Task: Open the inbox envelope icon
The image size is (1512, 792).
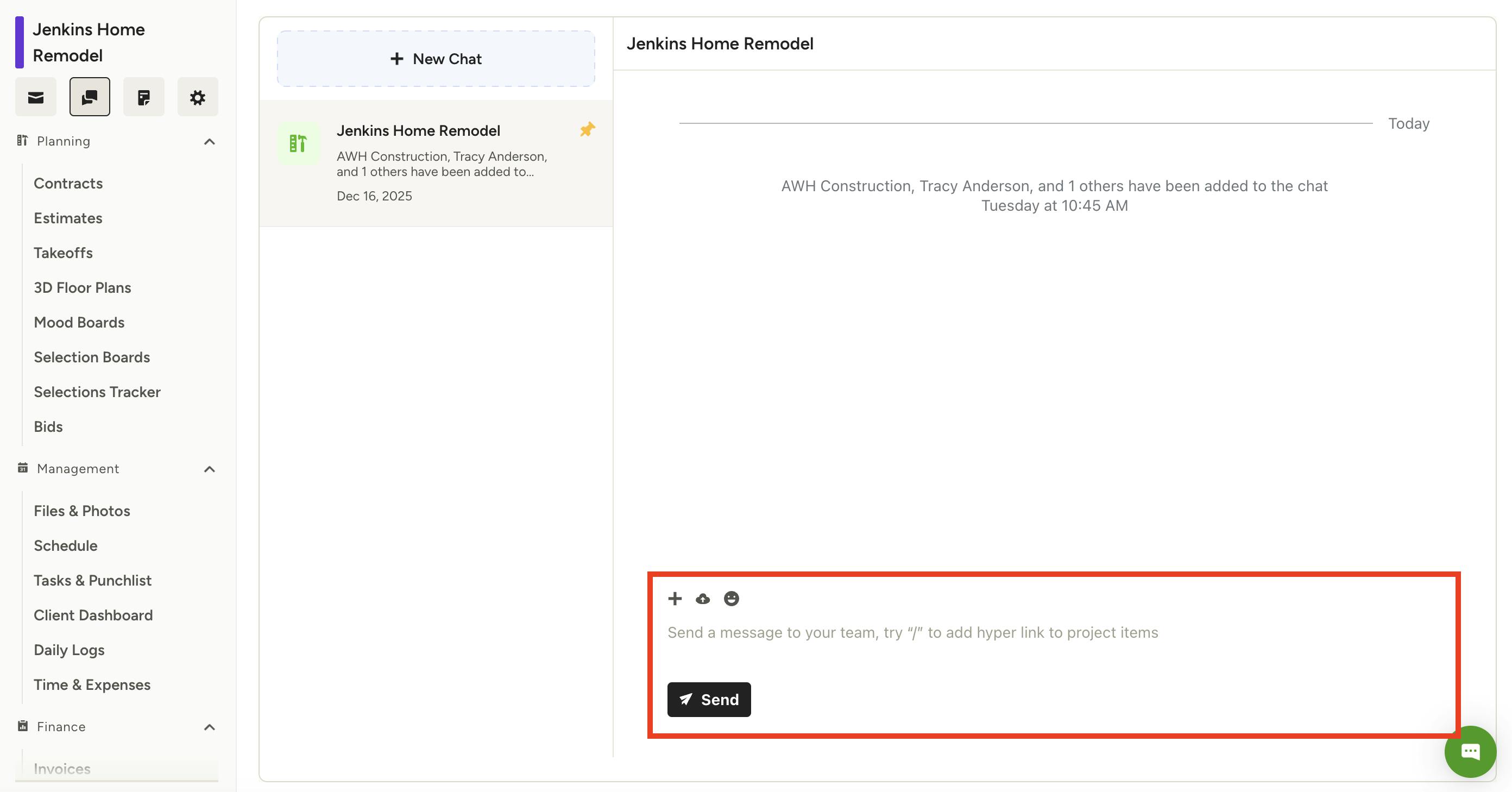Action: click(x=36, y=97)
